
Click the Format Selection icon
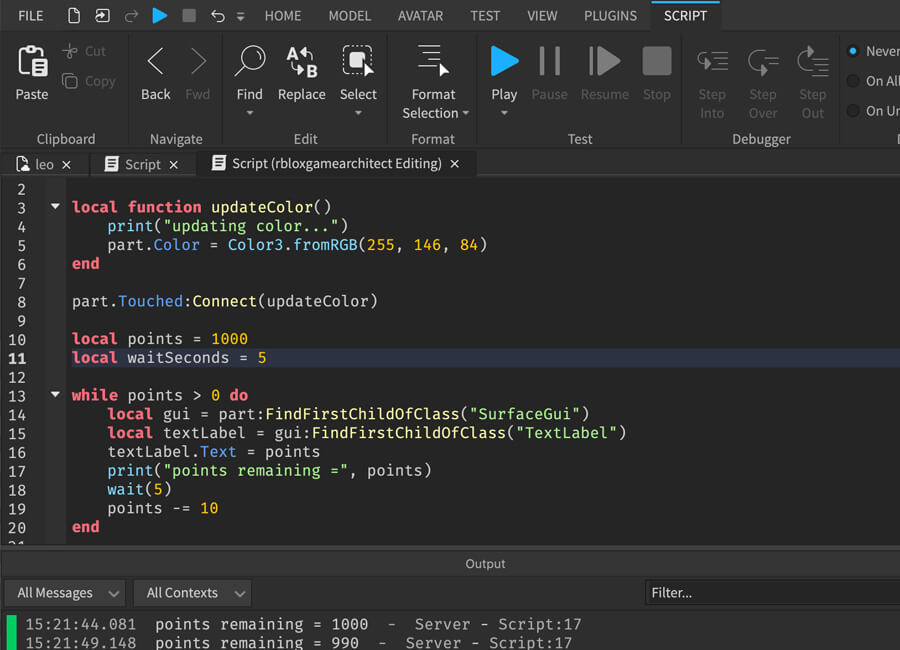coord(433,60)
